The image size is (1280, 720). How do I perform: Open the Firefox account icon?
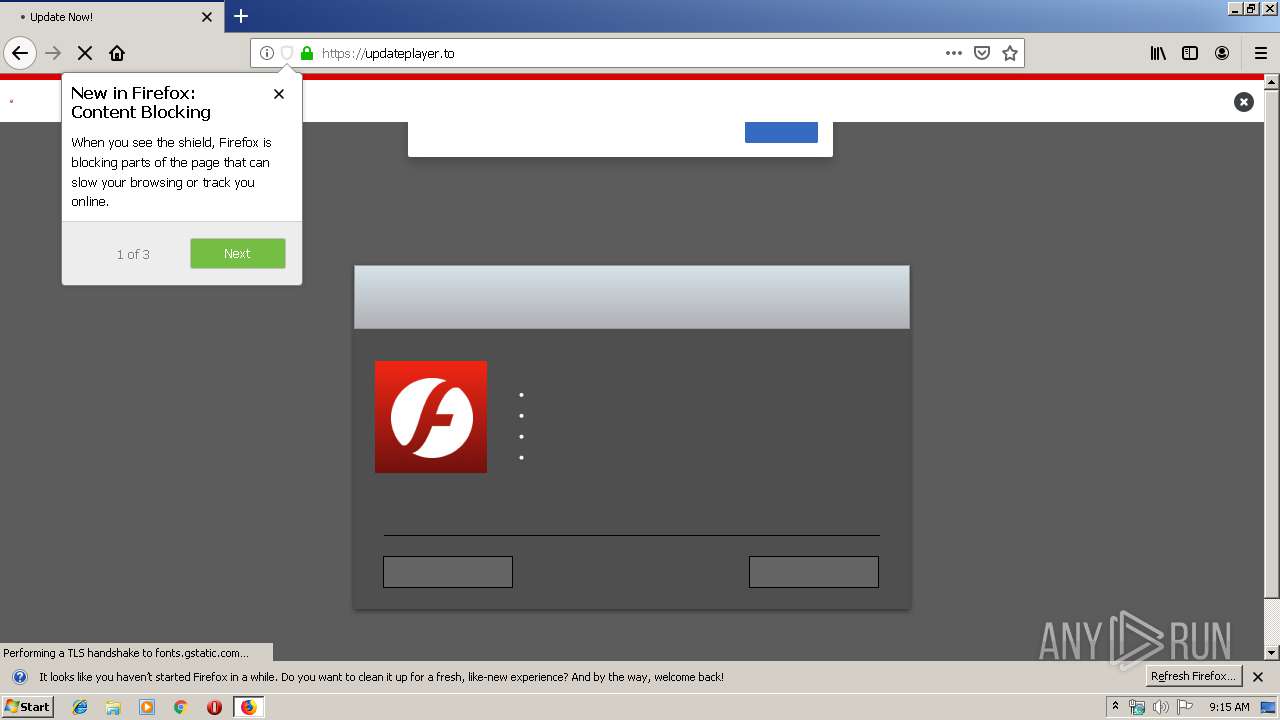coord(1222,53)
